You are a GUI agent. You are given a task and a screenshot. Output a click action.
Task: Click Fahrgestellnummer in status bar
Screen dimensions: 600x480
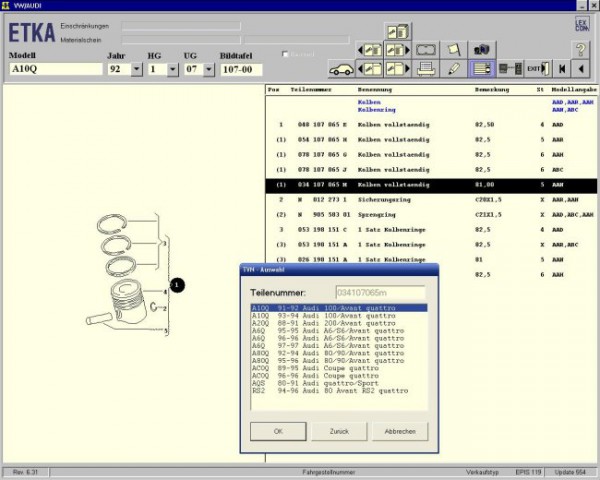coord(328,472)
